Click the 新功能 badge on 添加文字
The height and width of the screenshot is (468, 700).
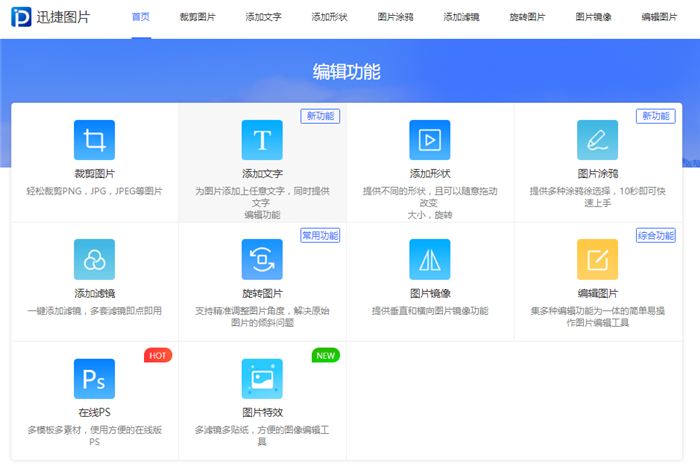pos(320,116)
